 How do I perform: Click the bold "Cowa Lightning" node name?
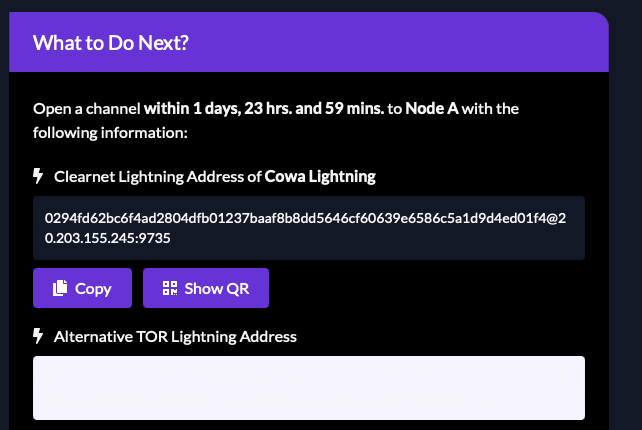point(320,177)
